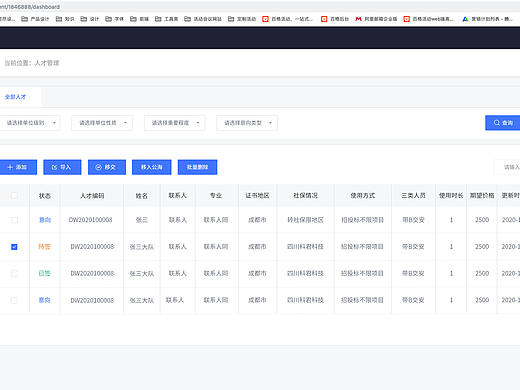Open the 百格活动web端 bookmark
Viewport: 520px width, 390px height.
pos(429,19)
